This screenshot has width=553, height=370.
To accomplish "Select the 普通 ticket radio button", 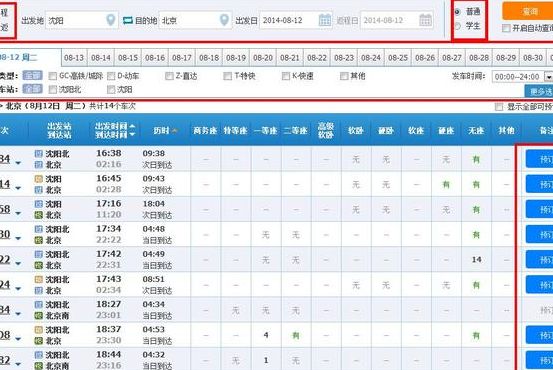I will pos(458,12).
